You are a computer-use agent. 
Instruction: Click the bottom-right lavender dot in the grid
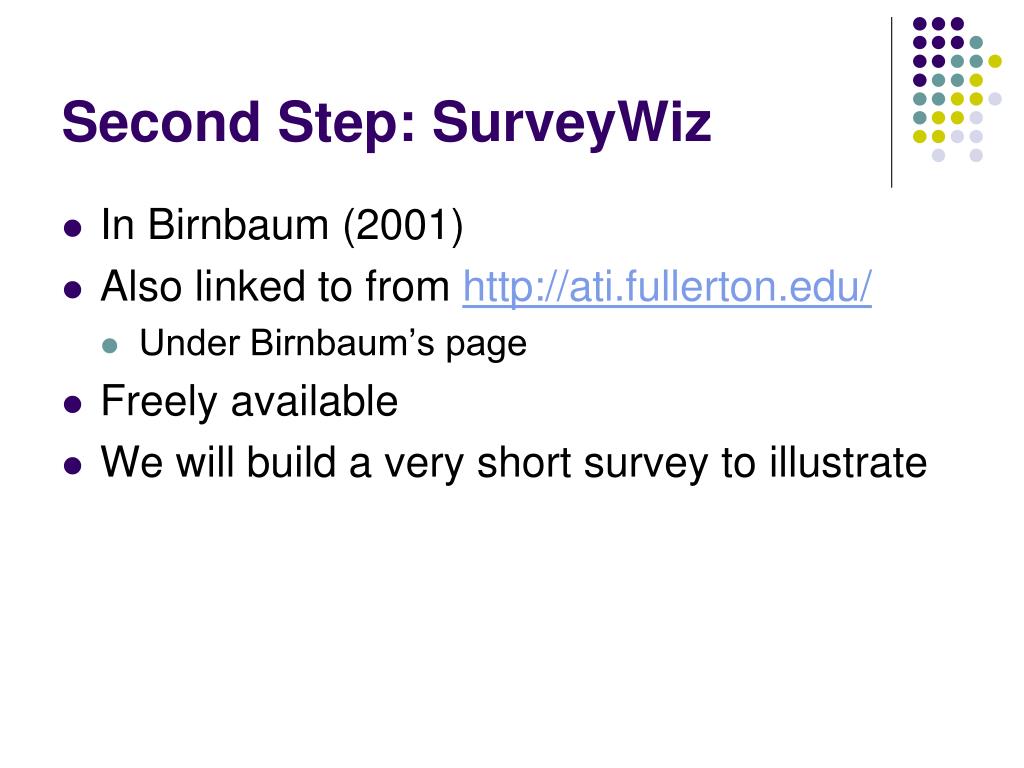pyautogui.click(x=976, y=155)
